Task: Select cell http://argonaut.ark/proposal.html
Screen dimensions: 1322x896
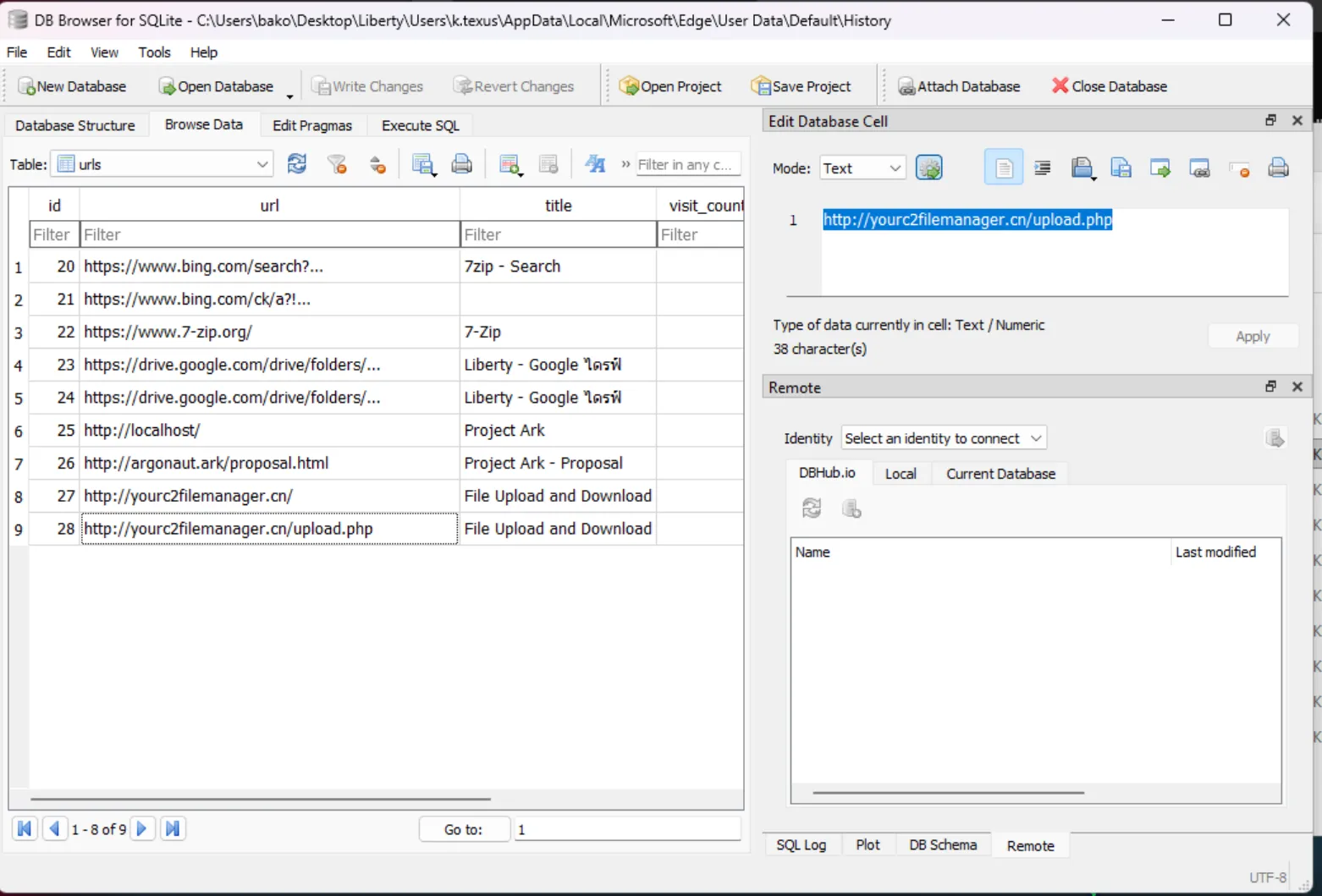Action: [270, 463]
